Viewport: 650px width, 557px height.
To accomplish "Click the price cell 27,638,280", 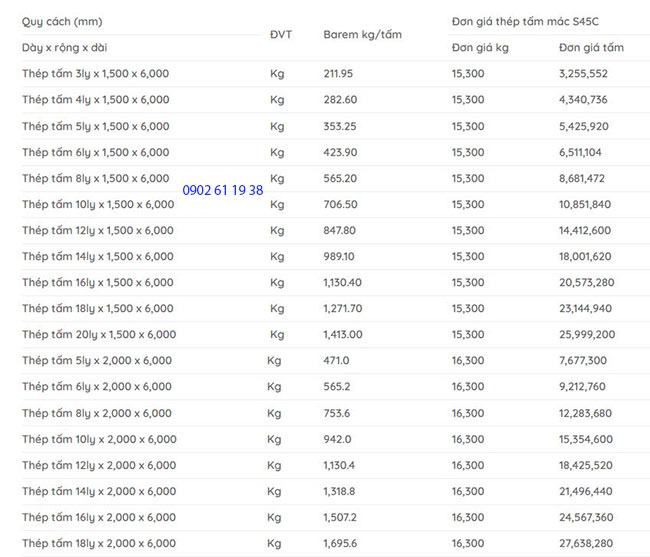I will pyautogui.click(x=585, y=543).
